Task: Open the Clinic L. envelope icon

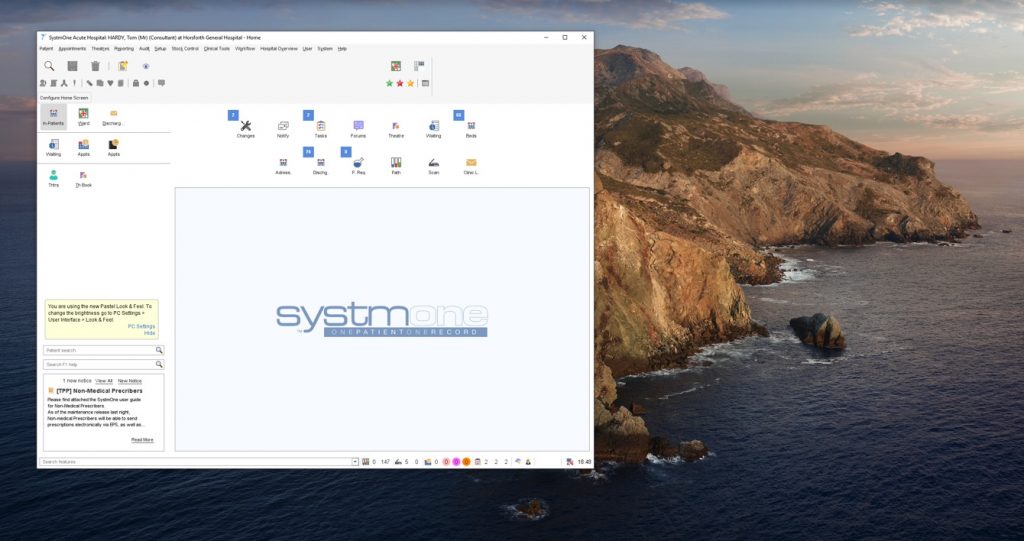Action: (x=471, y=165)
